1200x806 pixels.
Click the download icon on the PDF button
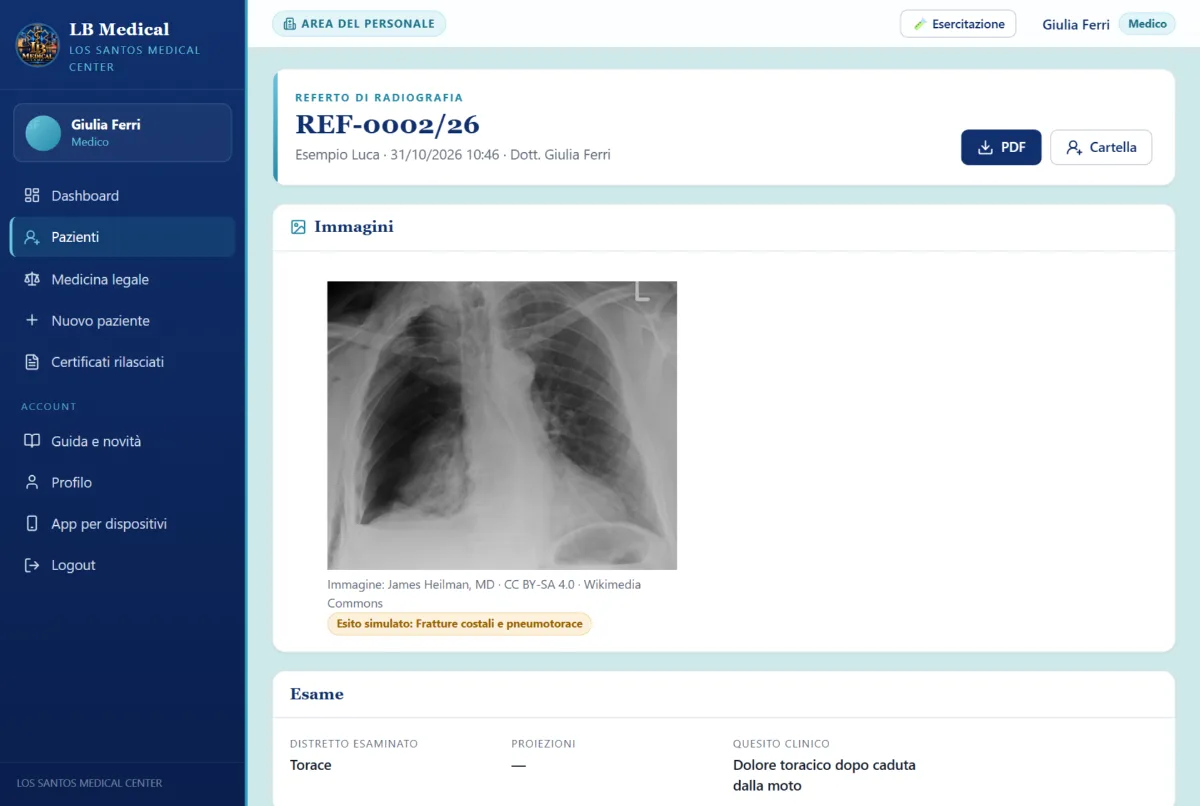coord(985,147)
